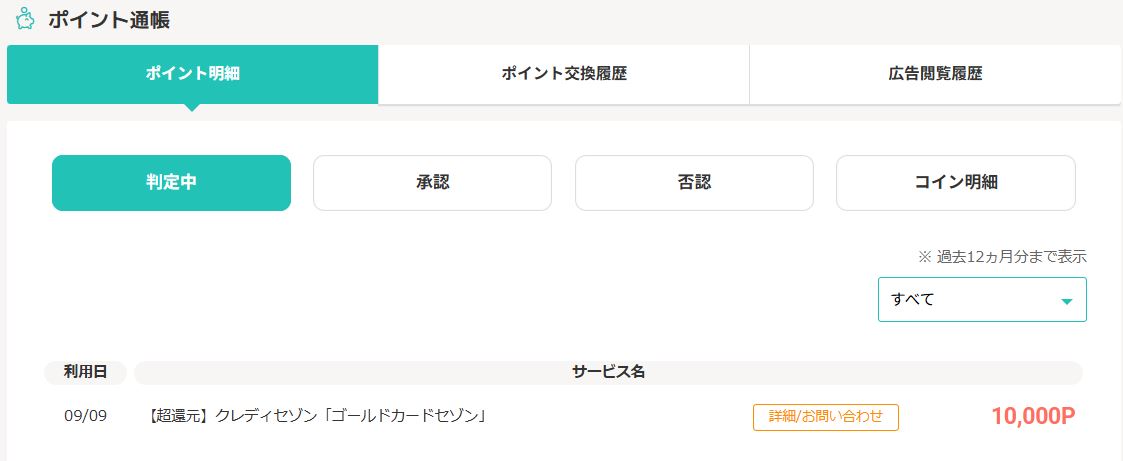Image resolution: width=1123 pixels, height=461 pixels.
Task: Click the piggy bank icon beside ポイント通帳
Action: click(25, 19)
